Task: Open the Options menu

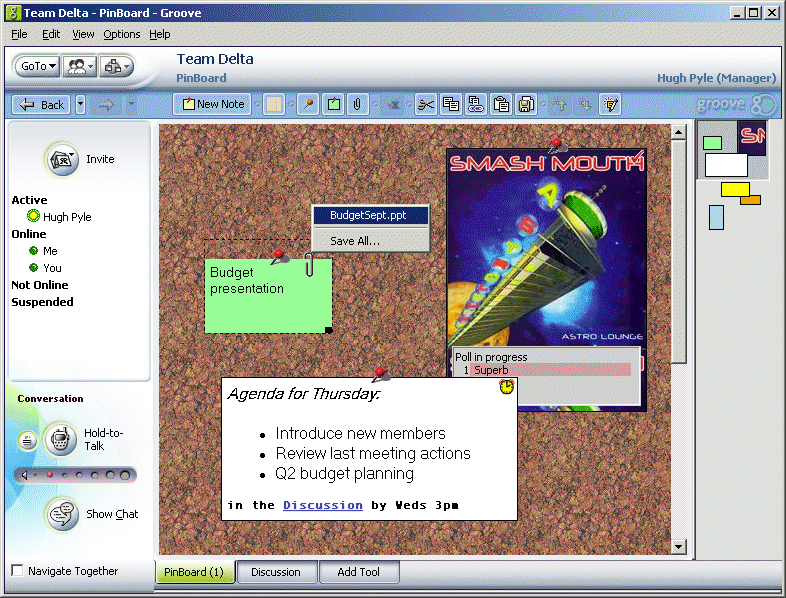Action: 122,34
